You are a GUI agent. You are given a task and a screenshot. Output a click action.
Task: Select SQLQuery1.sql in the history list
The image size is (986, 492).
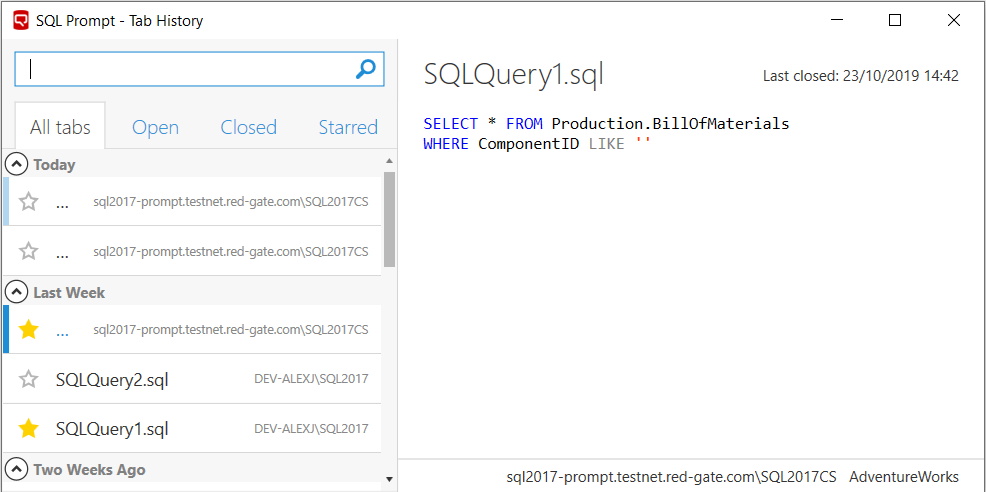coord(112,429)
